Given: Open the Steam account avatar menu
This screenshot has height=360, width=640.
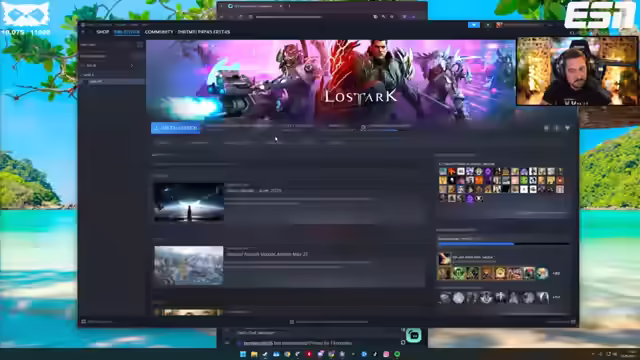Looking at the screenshot, I should [499, 25].
